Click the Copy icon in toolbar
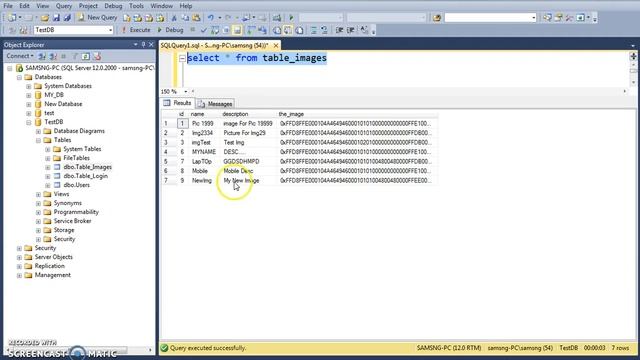 pyautogui.click(x=185, y=18)
